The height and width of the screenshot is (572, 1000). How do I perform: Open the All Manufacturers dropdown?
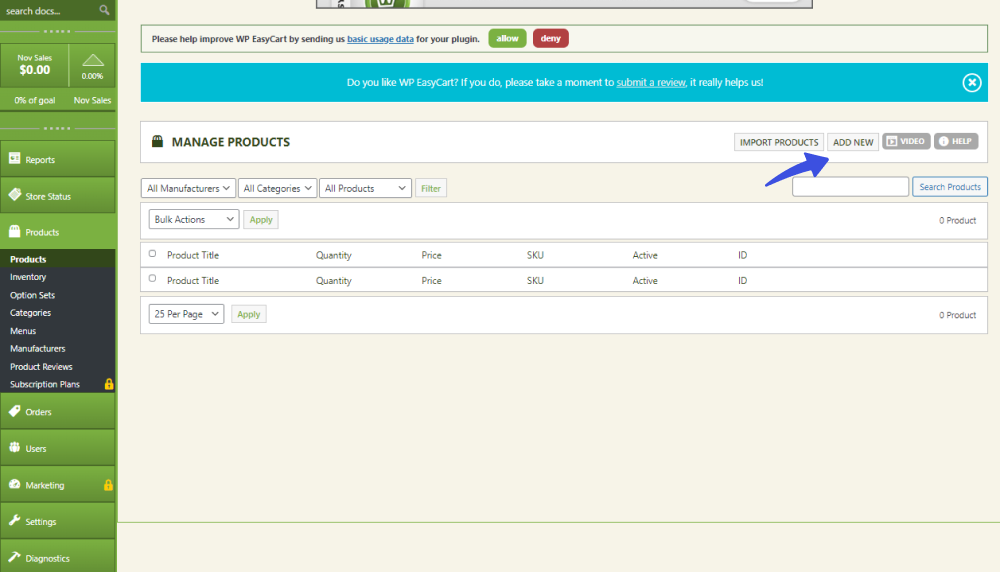188,188
